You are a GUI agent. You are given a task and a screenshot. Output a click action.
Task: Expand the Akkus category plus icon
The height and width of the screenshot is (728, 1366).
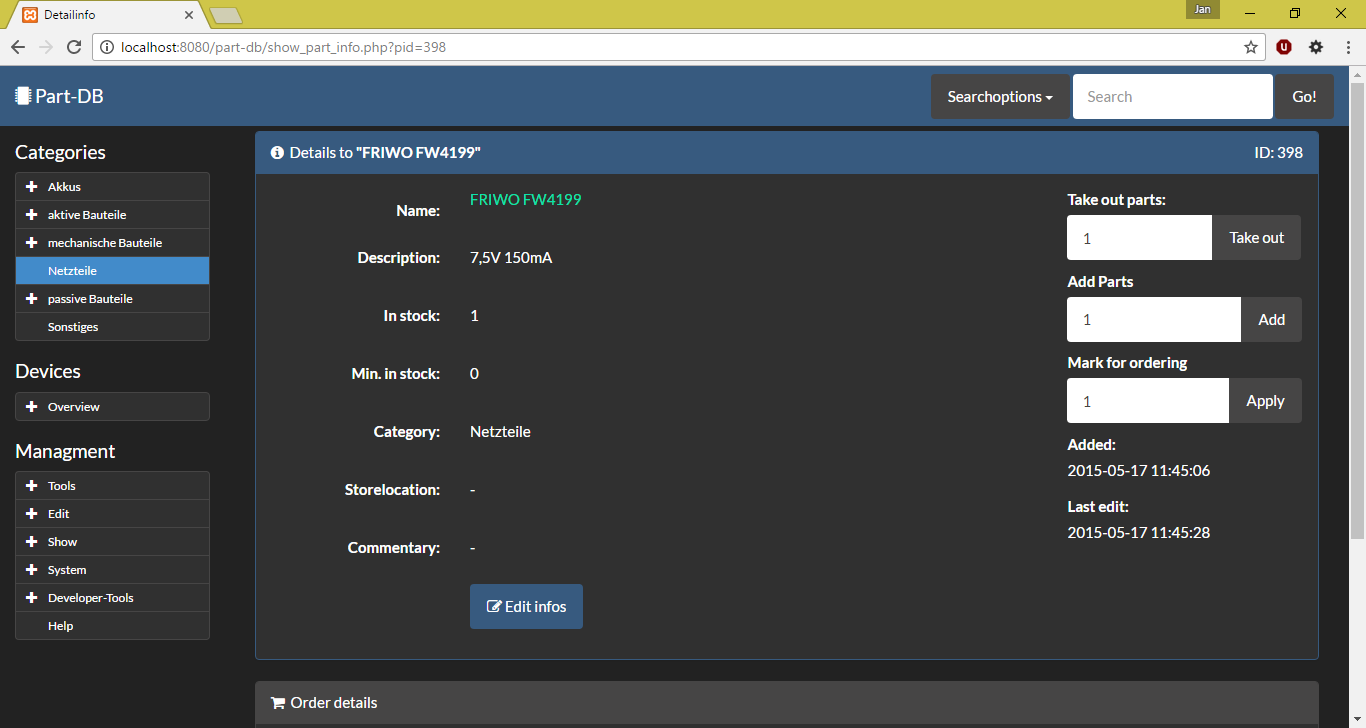(31, 187)
